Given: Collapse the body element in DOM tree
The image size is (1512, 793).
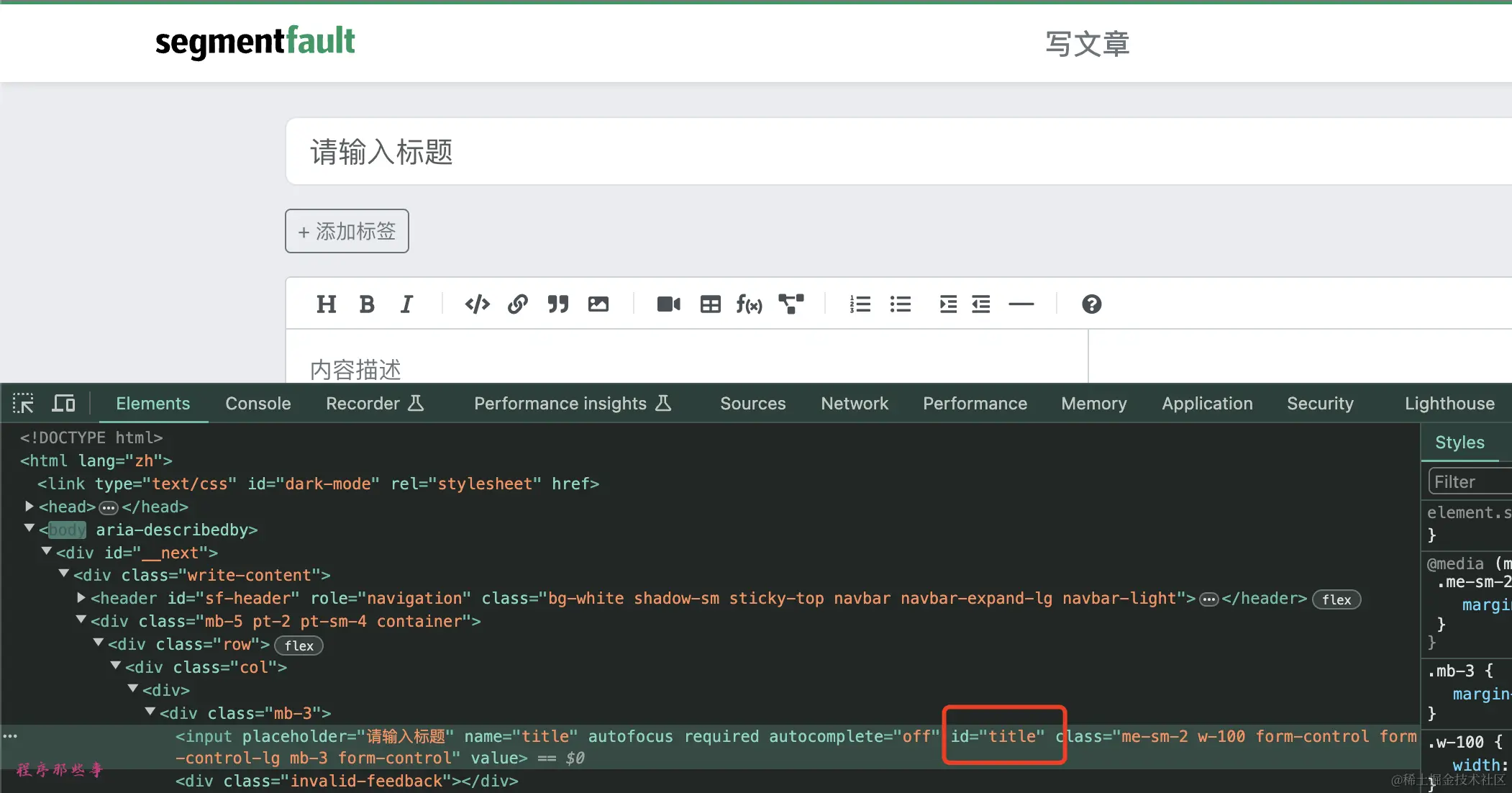Looking at the screenshot, I should coord(29,529).
